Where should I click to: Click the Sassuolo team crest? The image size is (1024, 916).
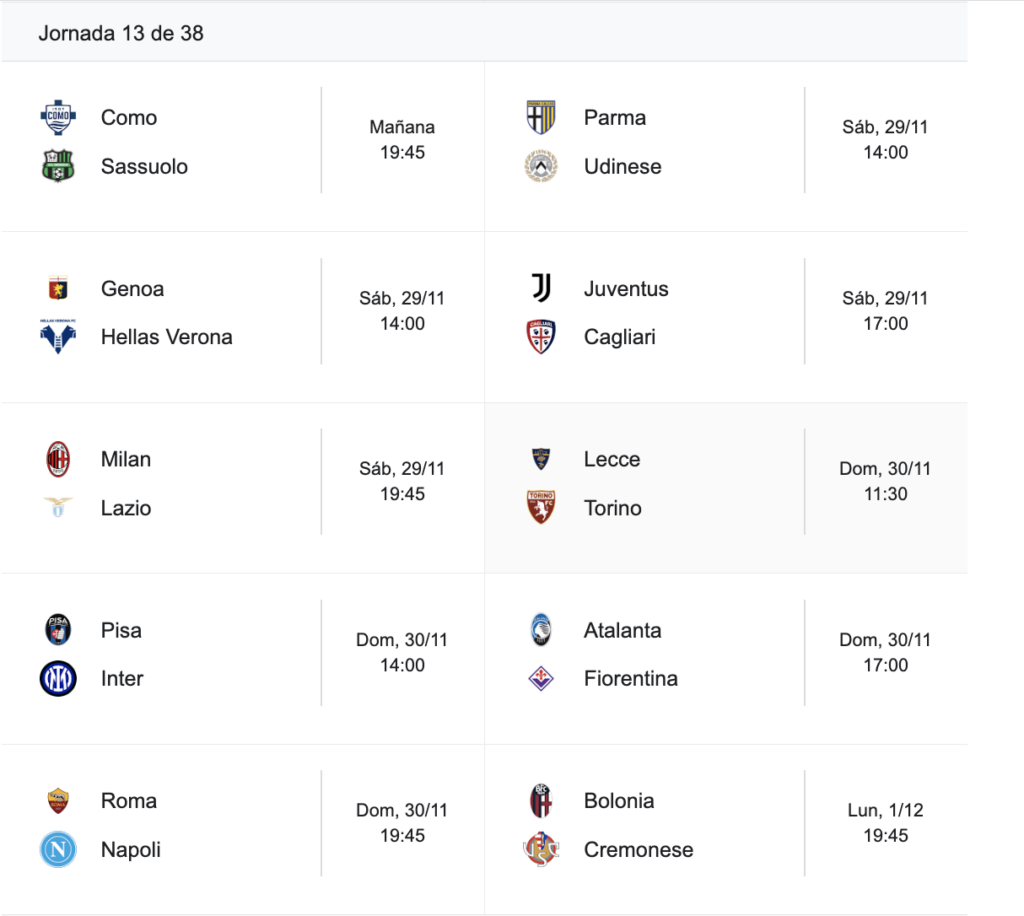[x=58, y=166]
